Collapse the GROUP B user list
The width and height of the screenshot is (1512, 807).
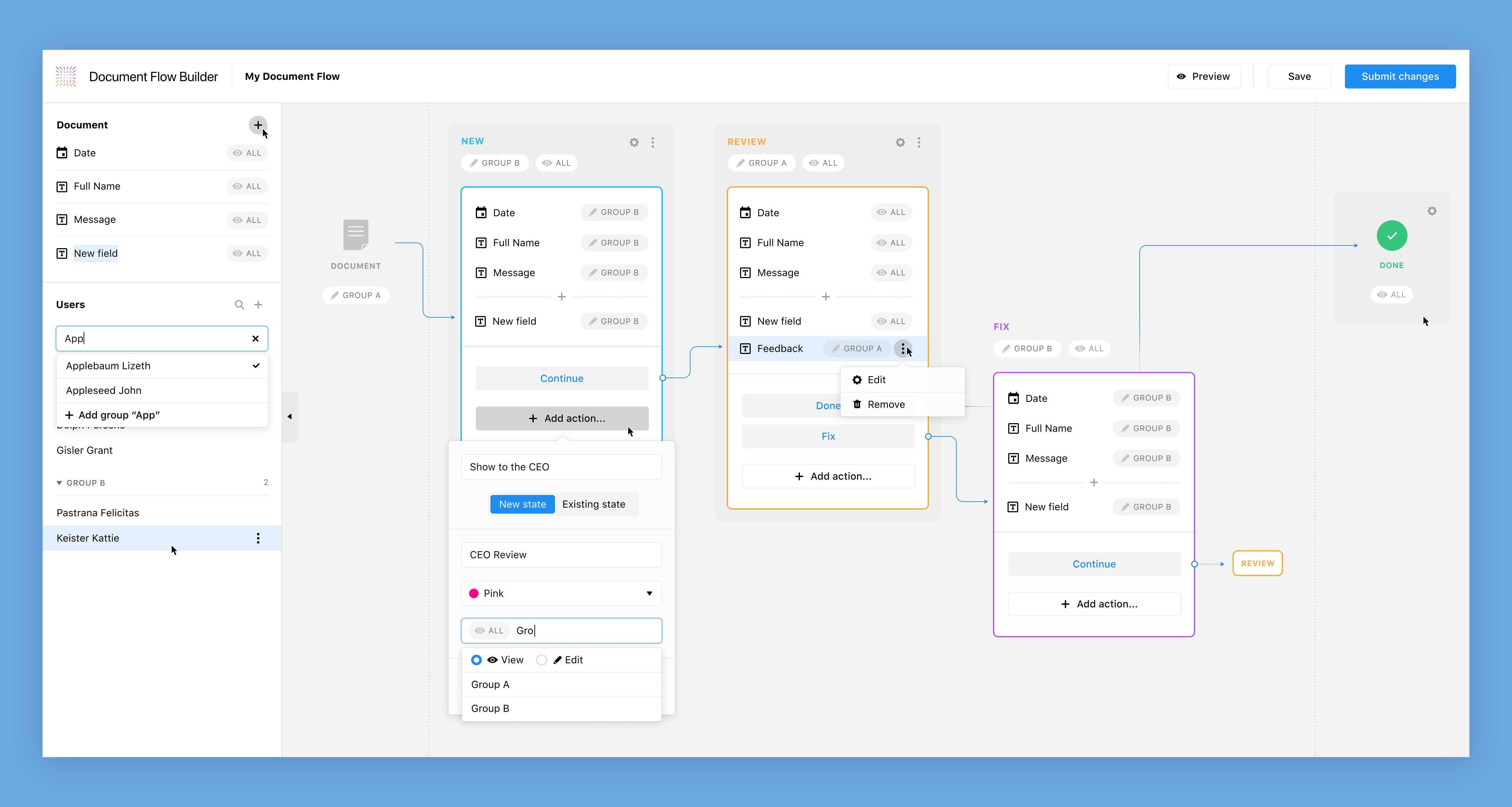point(59,482)
